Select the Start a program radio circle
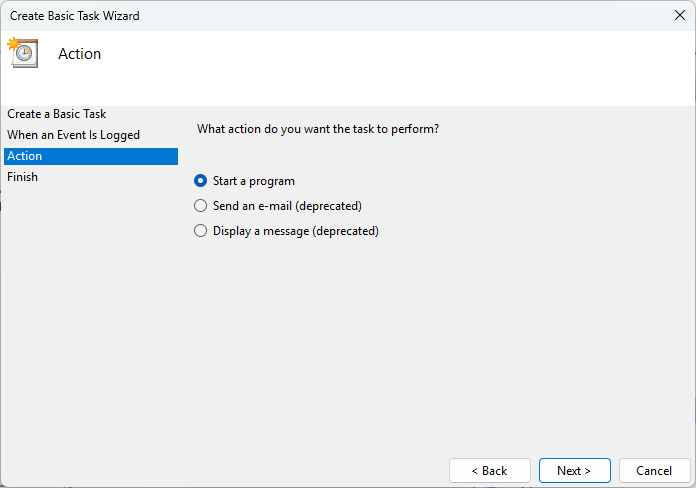Viewport: 696px width, 488px height. [x=200, y=181]
